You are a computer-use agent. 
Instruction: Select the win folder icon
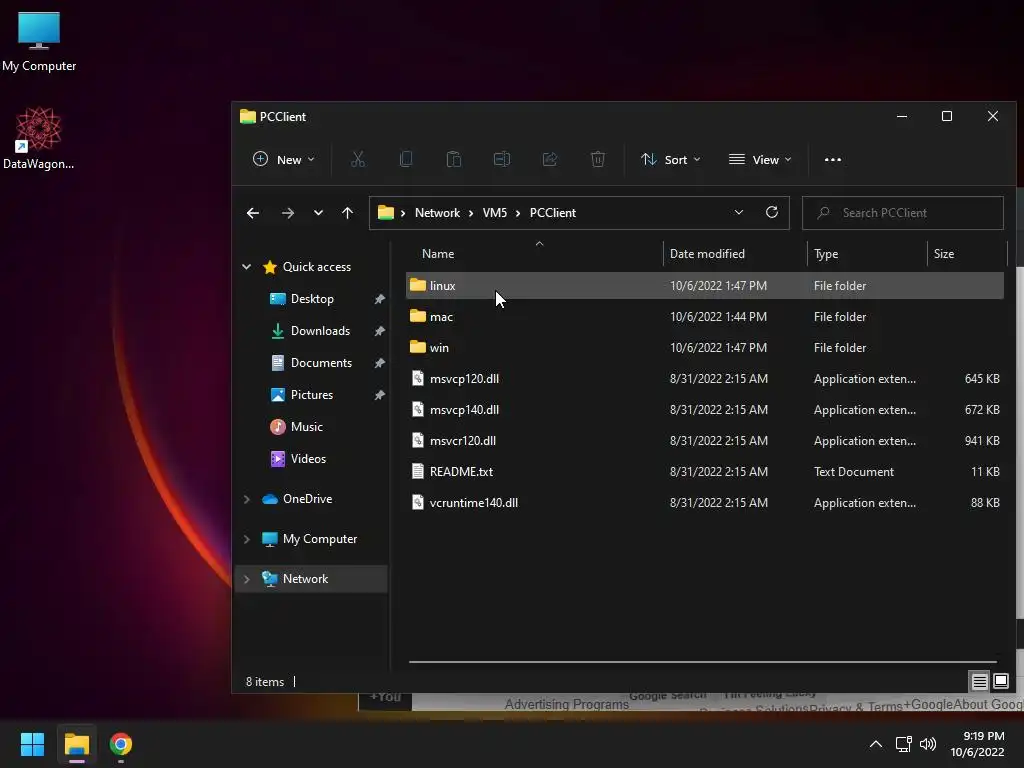click(x=418, y=347)
